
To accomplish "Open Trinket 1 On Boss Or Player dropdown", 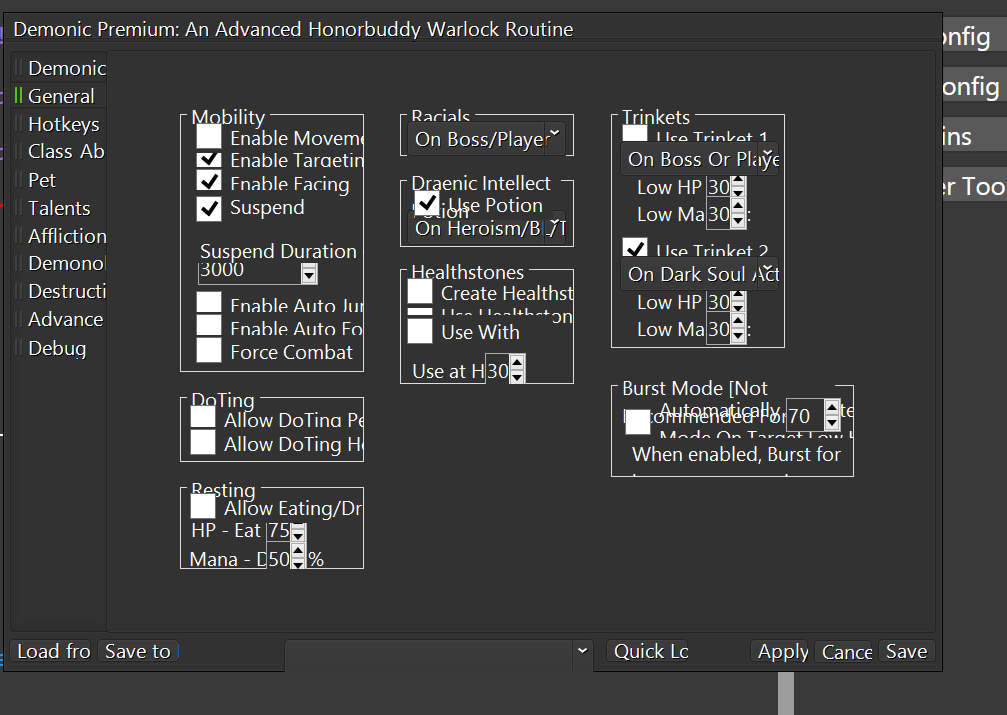I will 699,159.
